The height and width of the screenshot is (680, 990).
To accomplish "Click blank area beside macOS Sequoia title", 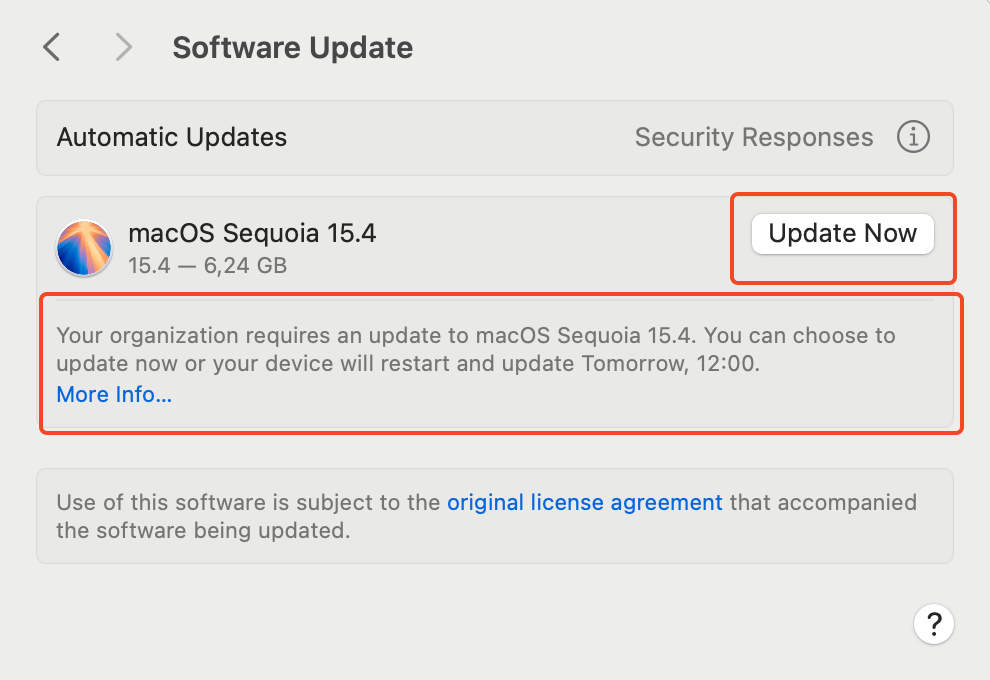I will click(560, 240).
